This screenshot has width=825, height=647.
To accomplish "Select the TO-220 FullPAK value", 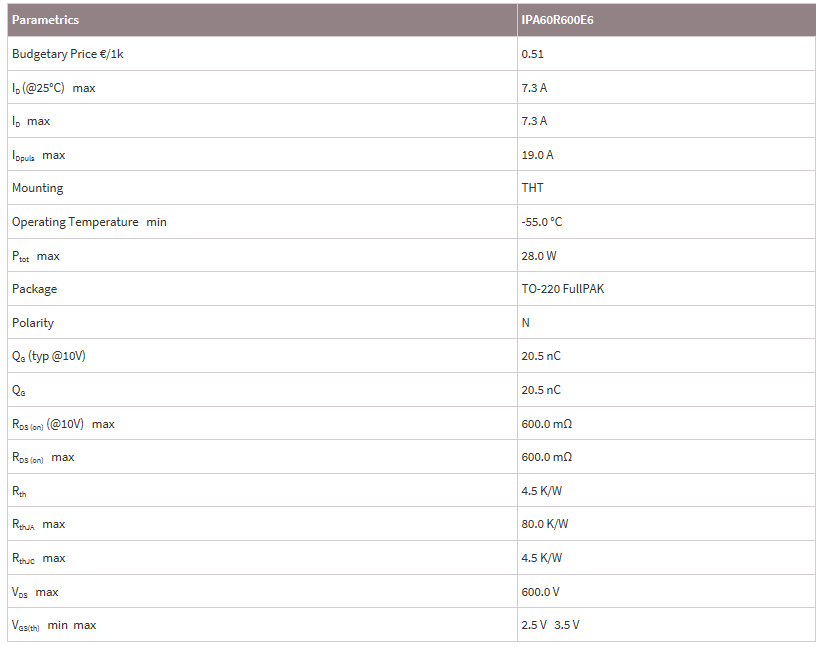I will click(563, 289).
